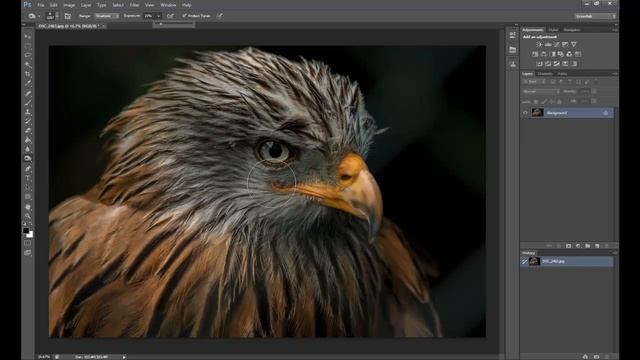The height and width of the screenshot is (360, 640).
Task: Select the Rectangular Marquee tool
Action: pos(28,46)
